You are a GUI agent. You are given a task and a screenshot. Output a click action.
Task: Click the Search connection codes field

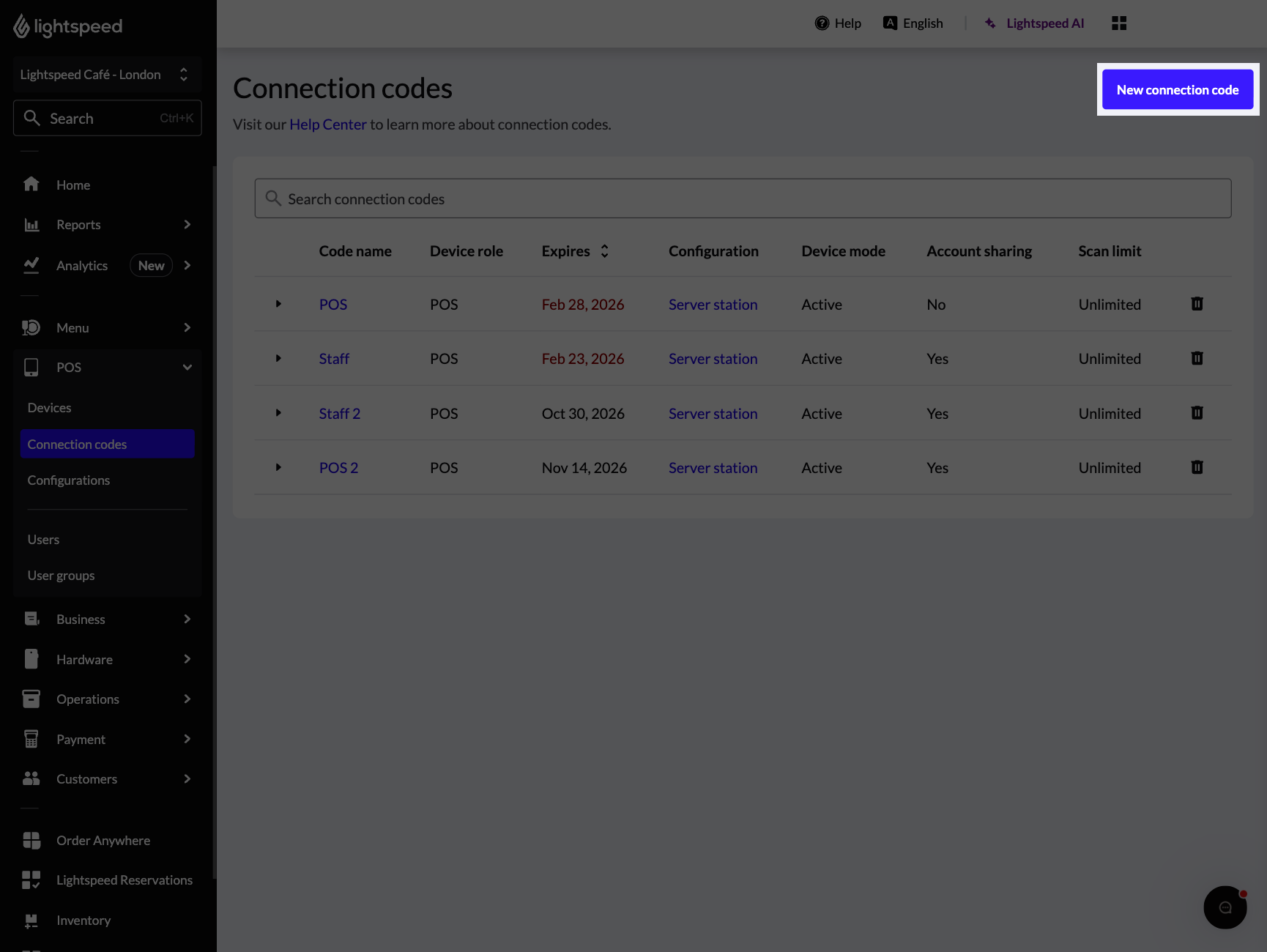click(742, 198)
